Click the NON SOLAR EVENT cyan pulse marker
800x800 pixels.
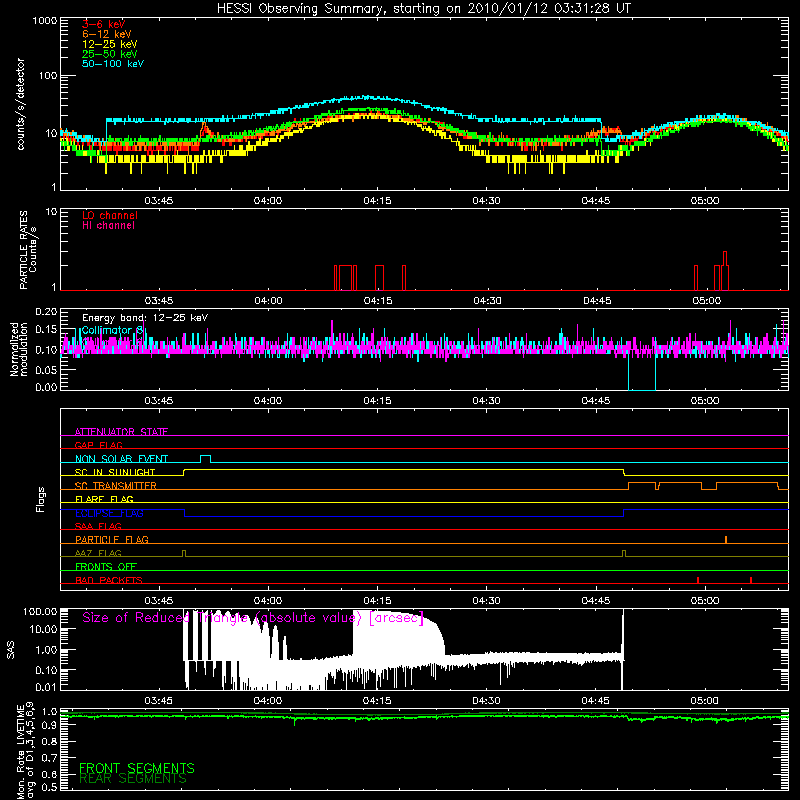coord(205,459)
